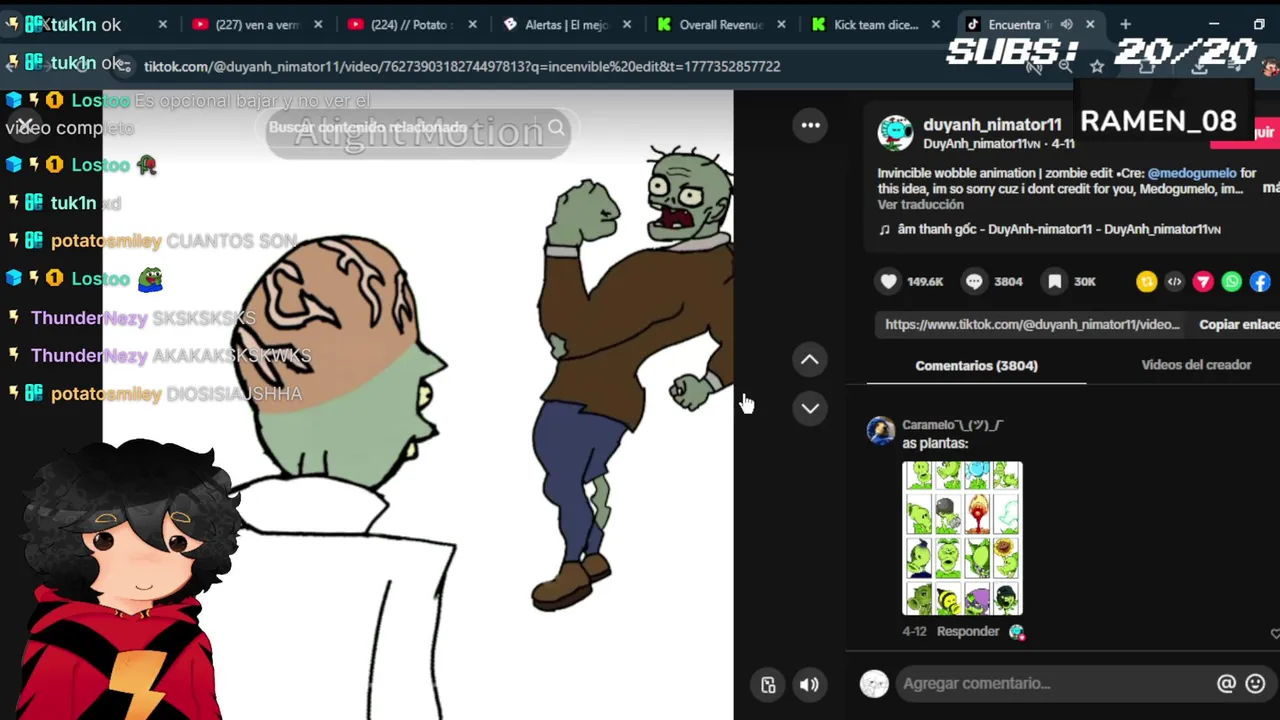
Task: Send to friends via red arrow icon
Action: click(1203, 282)
